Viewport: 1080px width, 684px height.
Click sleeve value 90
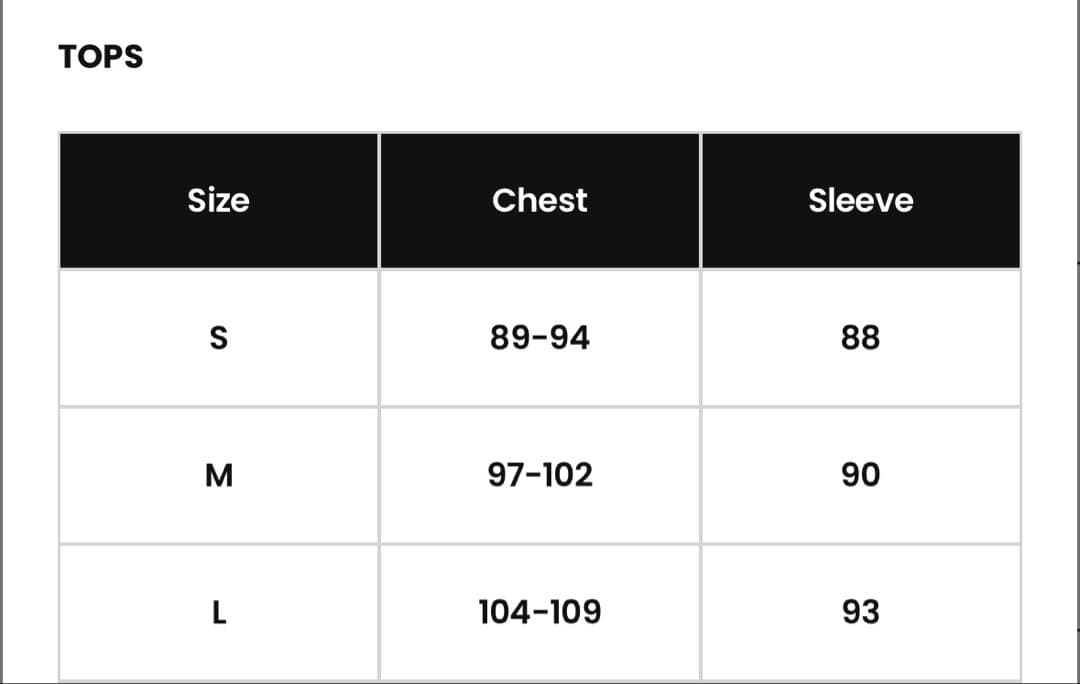point(861,475)
